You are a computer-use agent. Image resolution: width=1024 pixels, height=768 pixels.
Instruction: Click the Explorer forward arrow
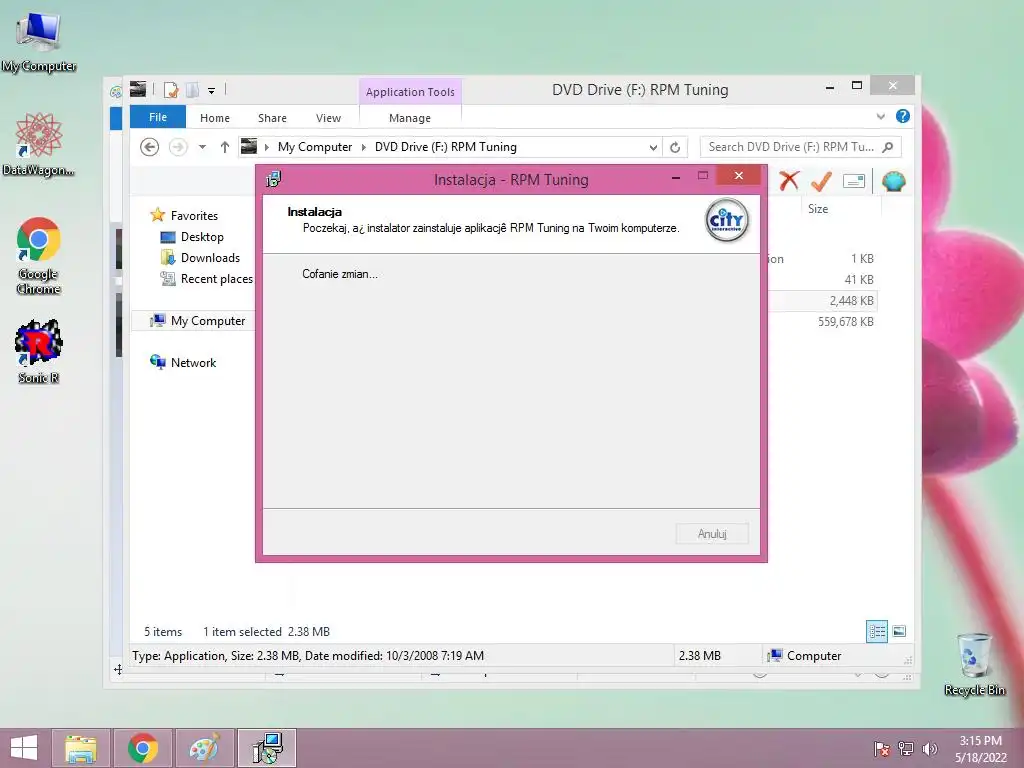pos(178,147)
